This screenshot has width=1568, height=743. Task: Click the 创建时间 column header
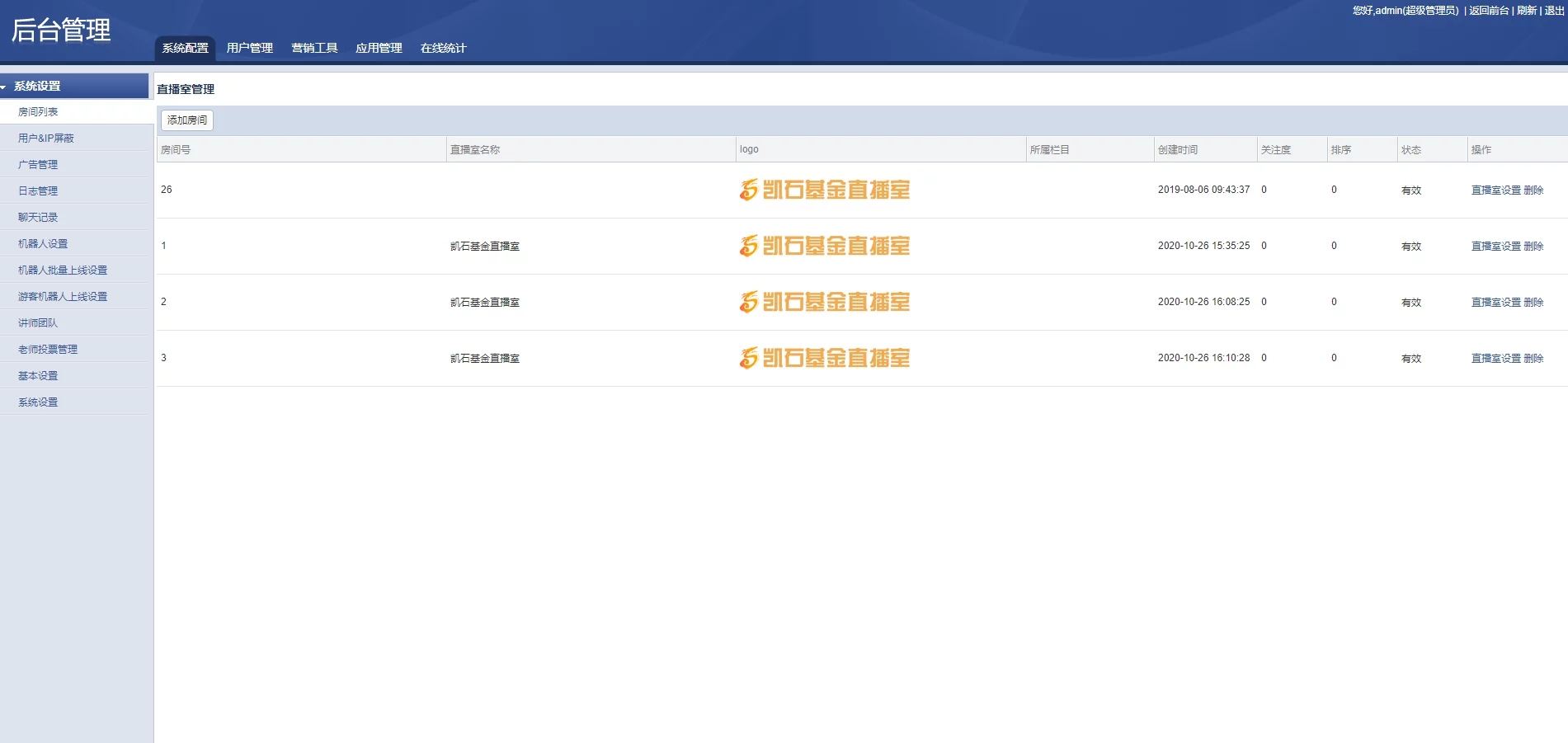[1178, 150]
